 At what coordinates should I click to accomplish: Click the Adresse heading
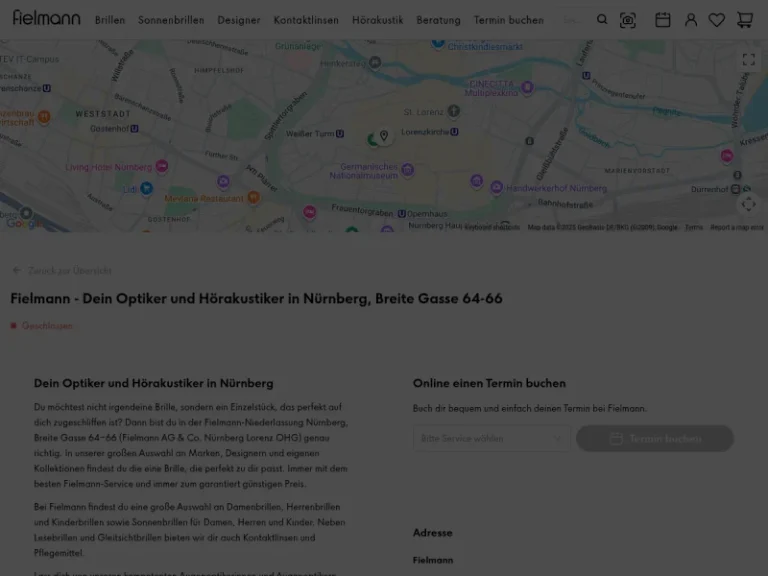click(x=432, y=533)
